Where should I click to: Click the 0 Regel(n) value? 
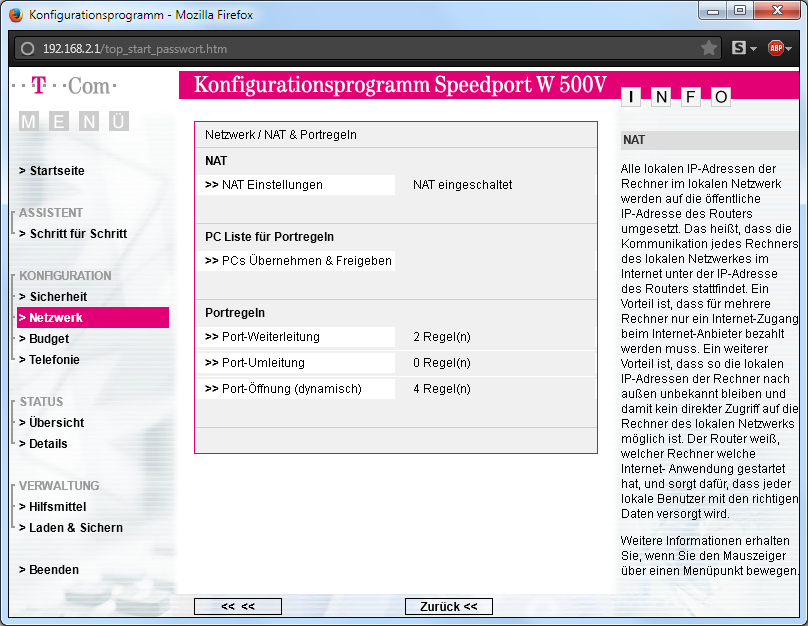(x=442, y=363)
